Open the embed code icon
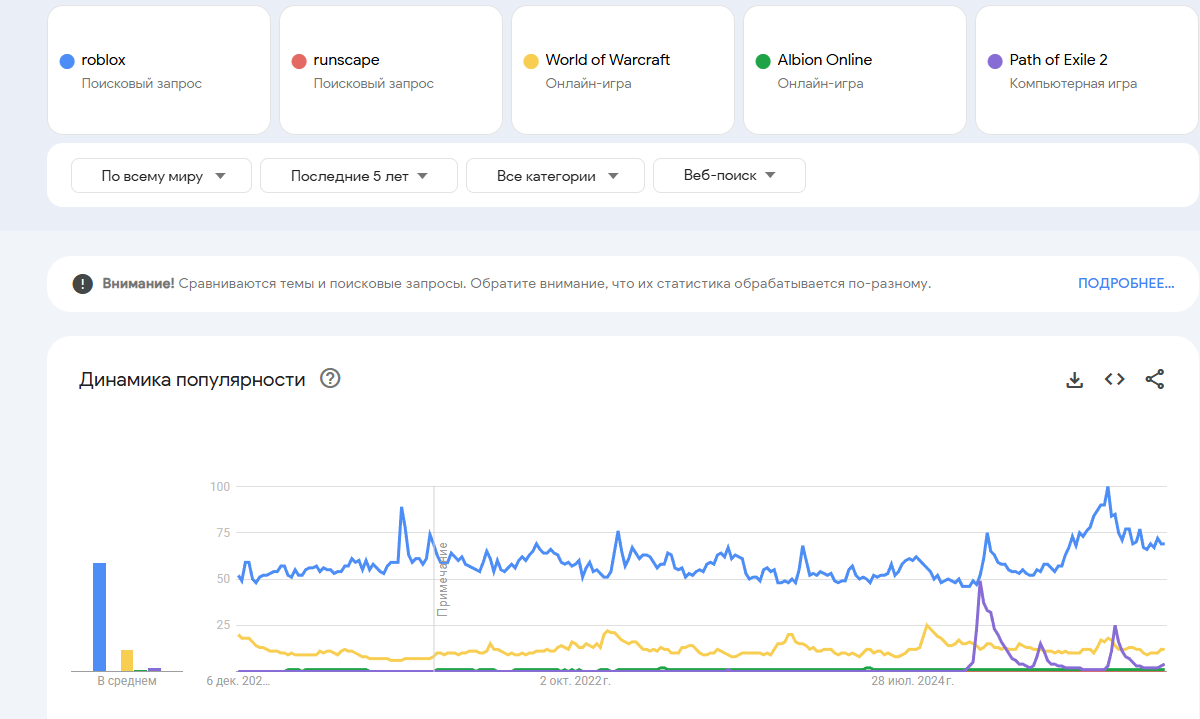Viewport: 1200px width, 719px height. tap(1114, 379)
